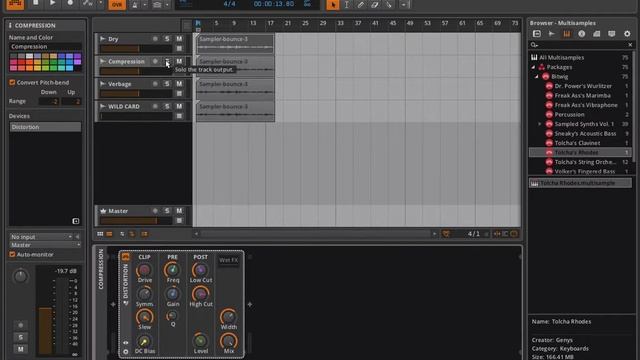Mute the Verbage track
Viewport: 640px width, 360px height.
tap(179, 84)
